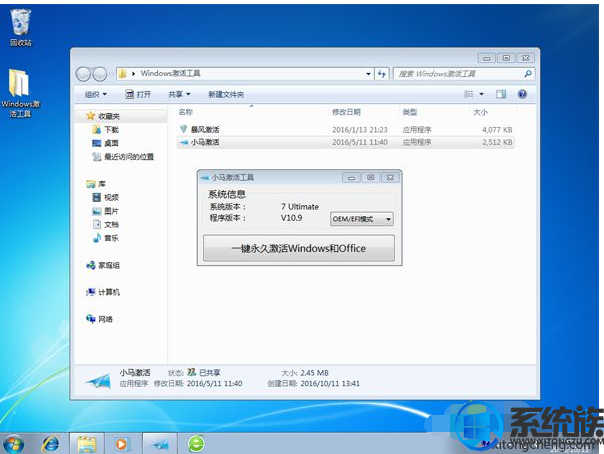604x454 pixels.
Task: Click the 2016/1/13 21:23 date cell
Action: click(360, 130)
